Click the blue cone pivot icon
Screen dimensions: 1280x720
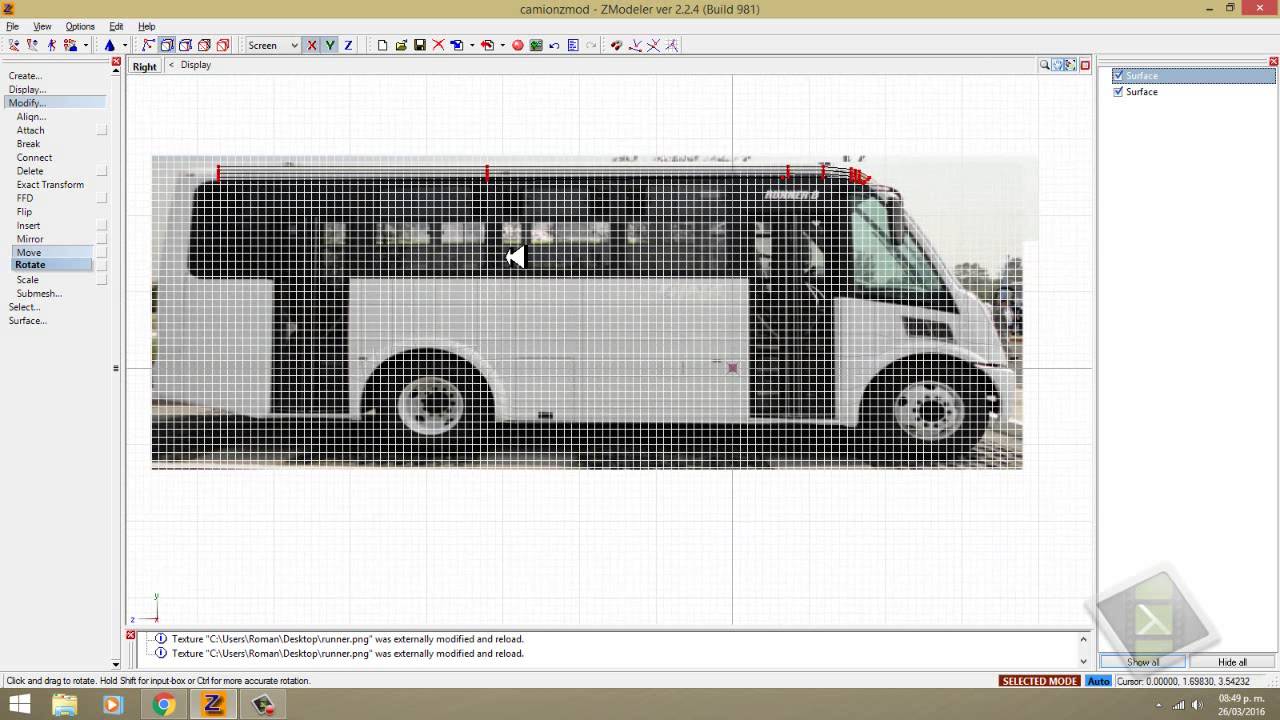pos(110,45)
